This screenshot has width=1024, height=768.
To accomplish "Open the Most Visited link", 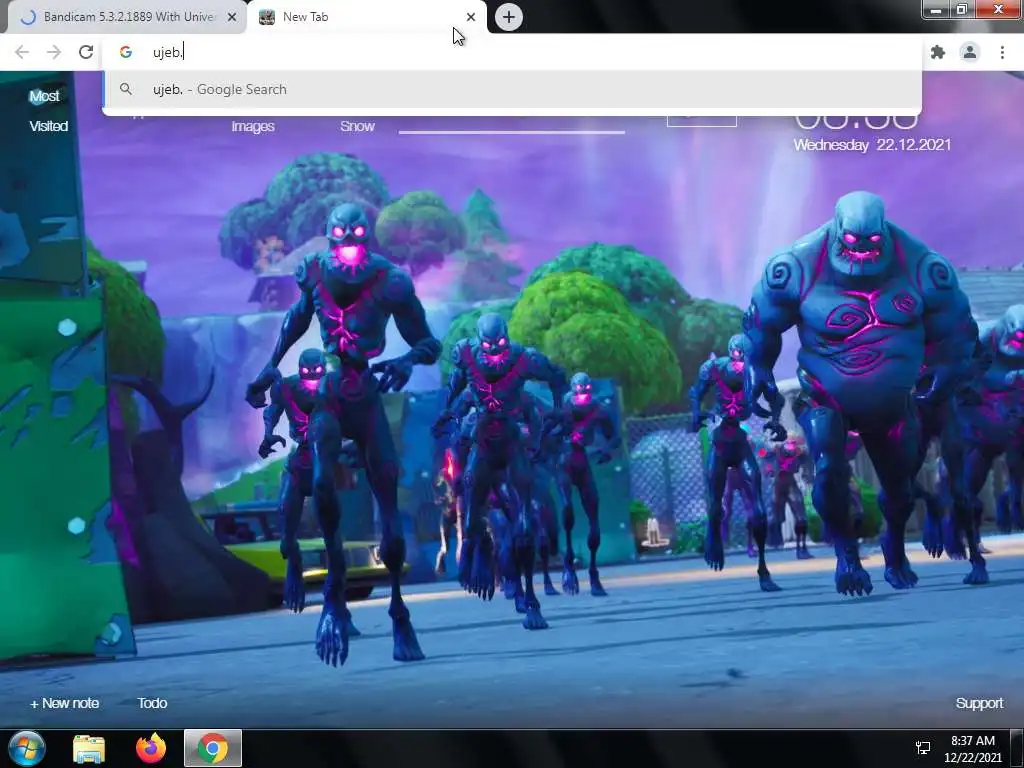I will tap(48, 111).
